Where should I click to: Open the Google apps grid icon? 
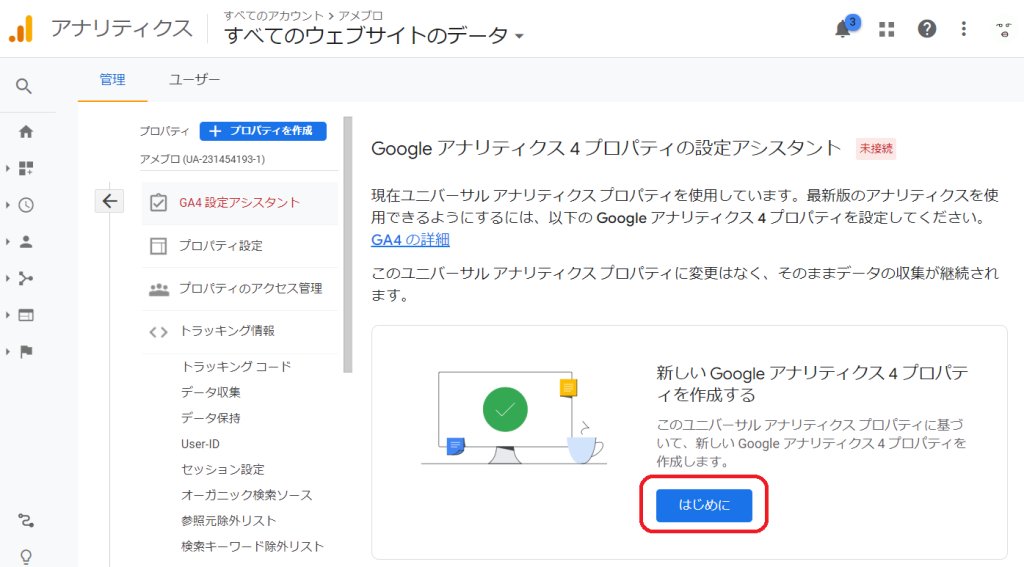886,29
